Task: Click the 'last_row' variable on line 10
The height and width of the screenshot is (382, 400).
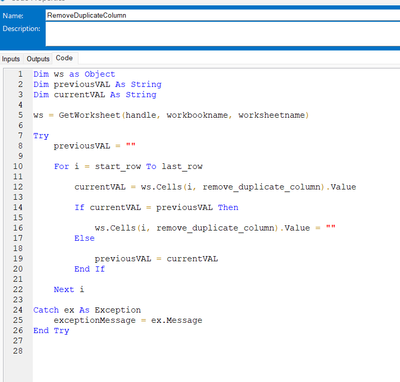Action: [x=182, y=166]
